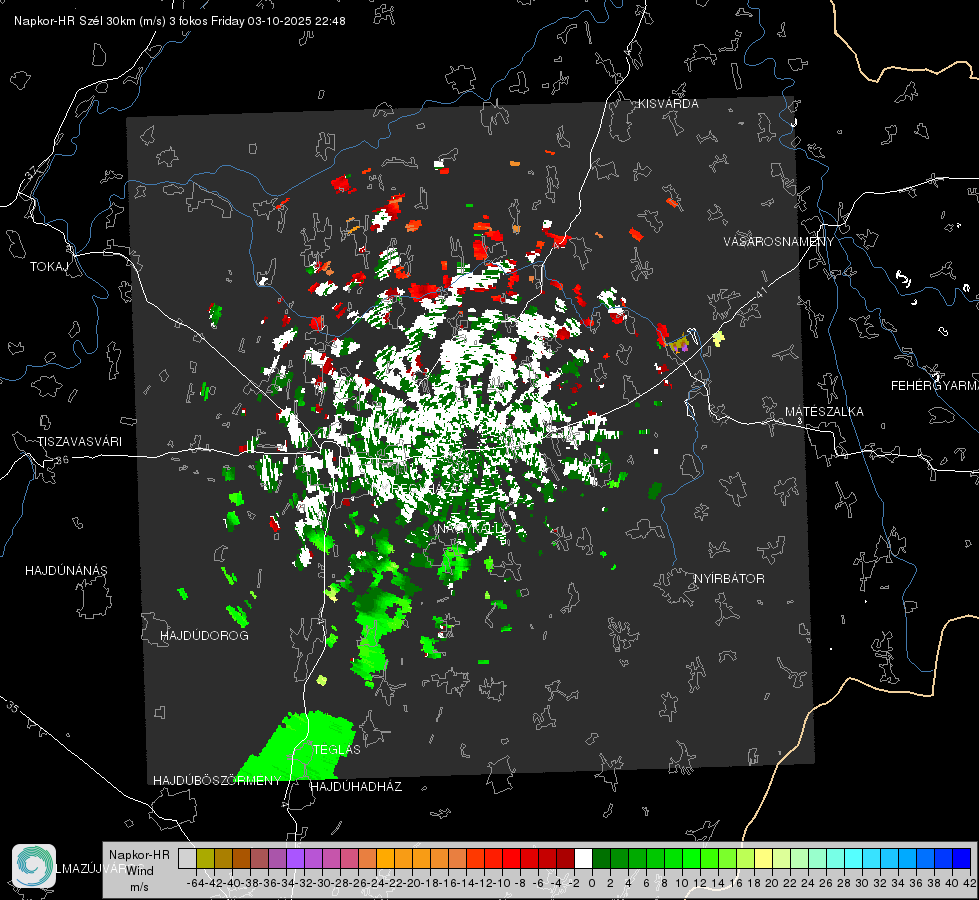
Task: Click the "Napkor-HR" legend heading
Action: 139,855
